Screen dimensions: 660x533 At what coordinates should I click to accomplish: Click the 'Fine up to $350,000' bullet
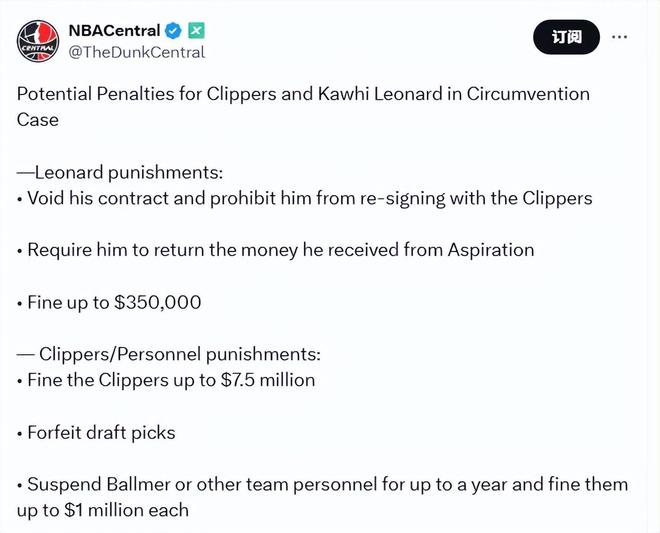(x=109, y=302)
